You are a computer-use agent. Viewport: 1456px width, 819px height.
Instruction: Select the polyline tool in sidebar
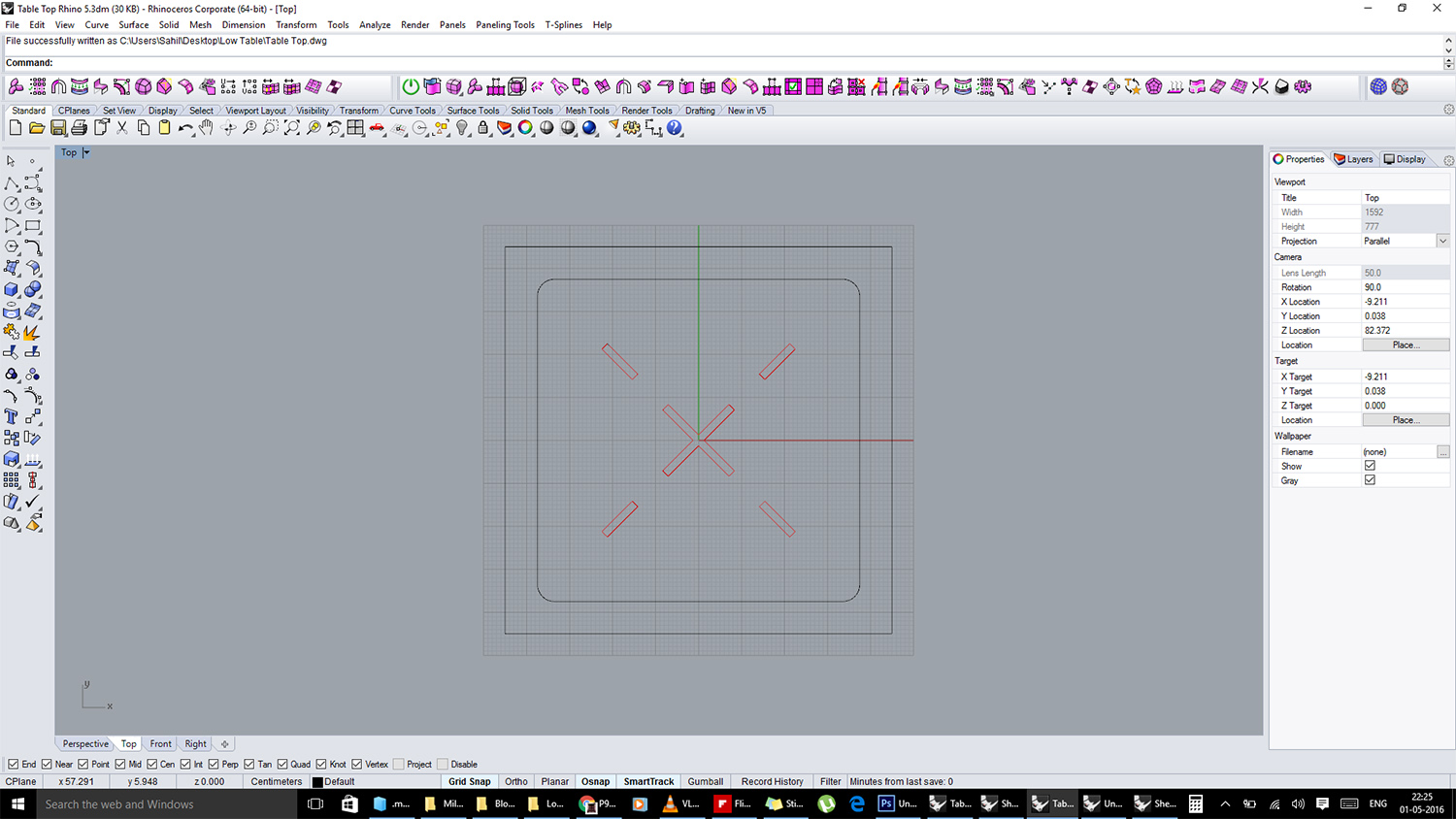point(12,182)
